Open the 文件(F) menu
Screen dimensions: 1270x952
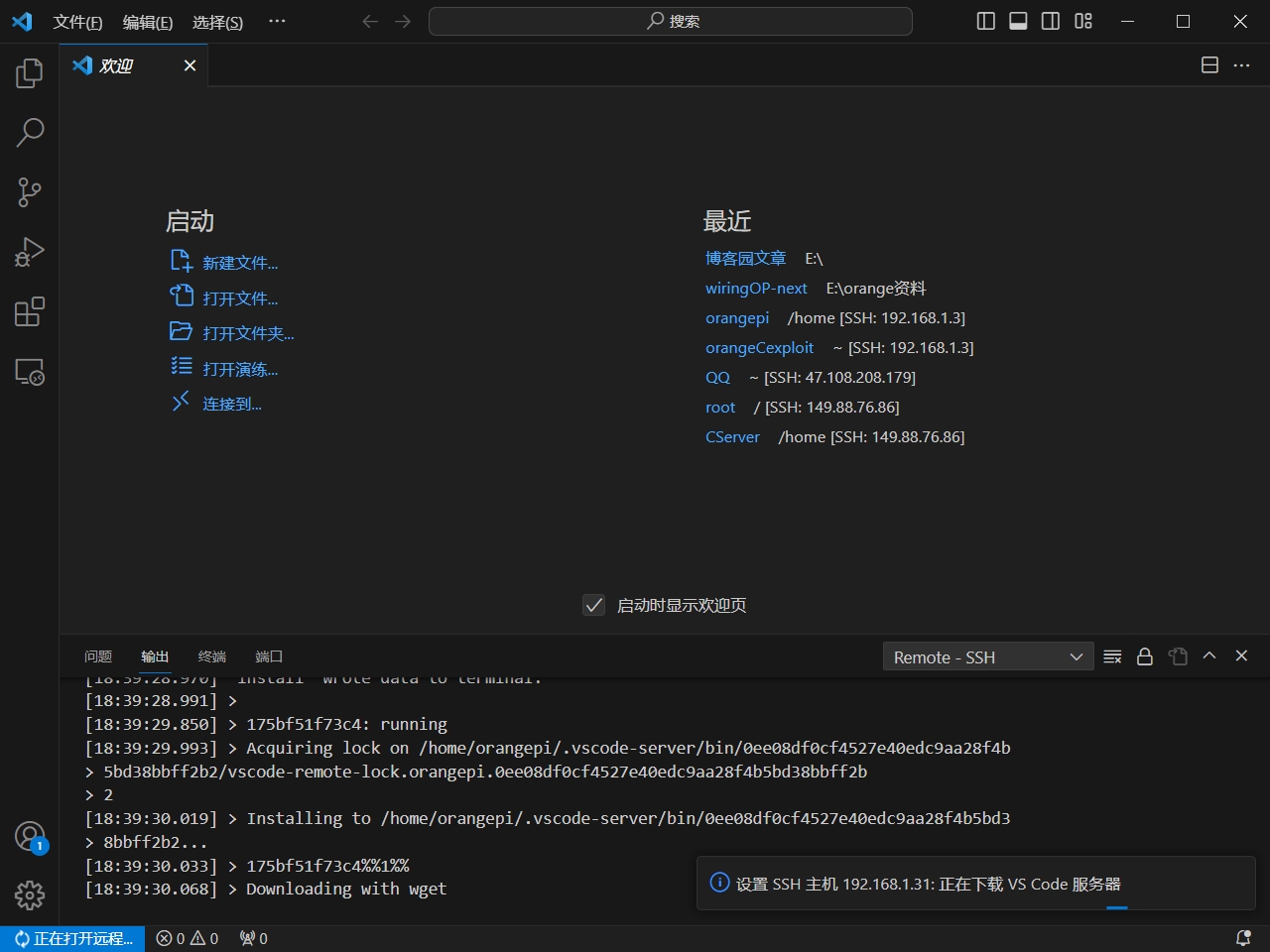(77, 22)
